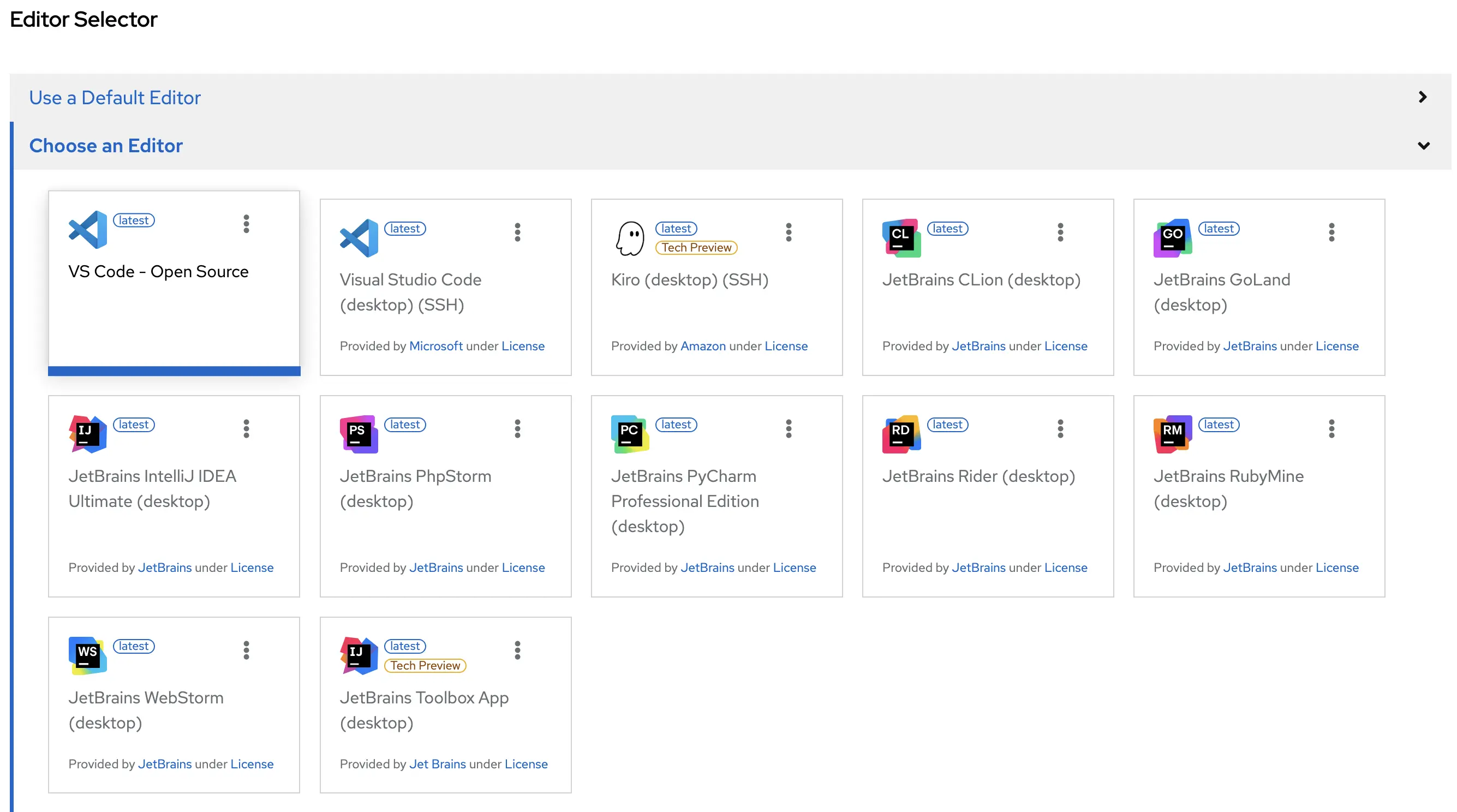Viewport: 1457px width, 812px height.
Task: Open kebab menu on JetBrains CLion card
Action: 1060,232
